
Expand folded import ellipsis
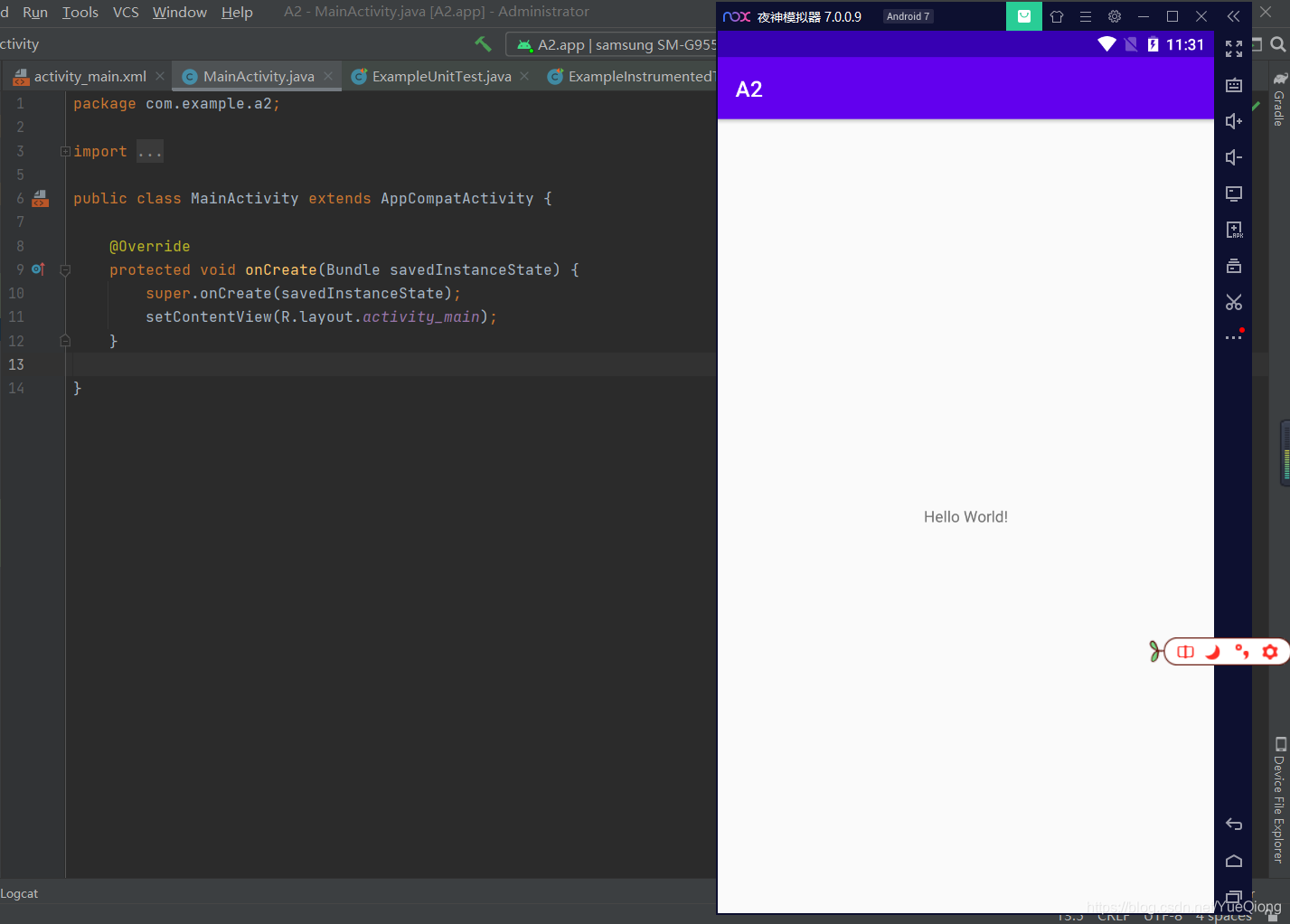[x=150, y=152]
